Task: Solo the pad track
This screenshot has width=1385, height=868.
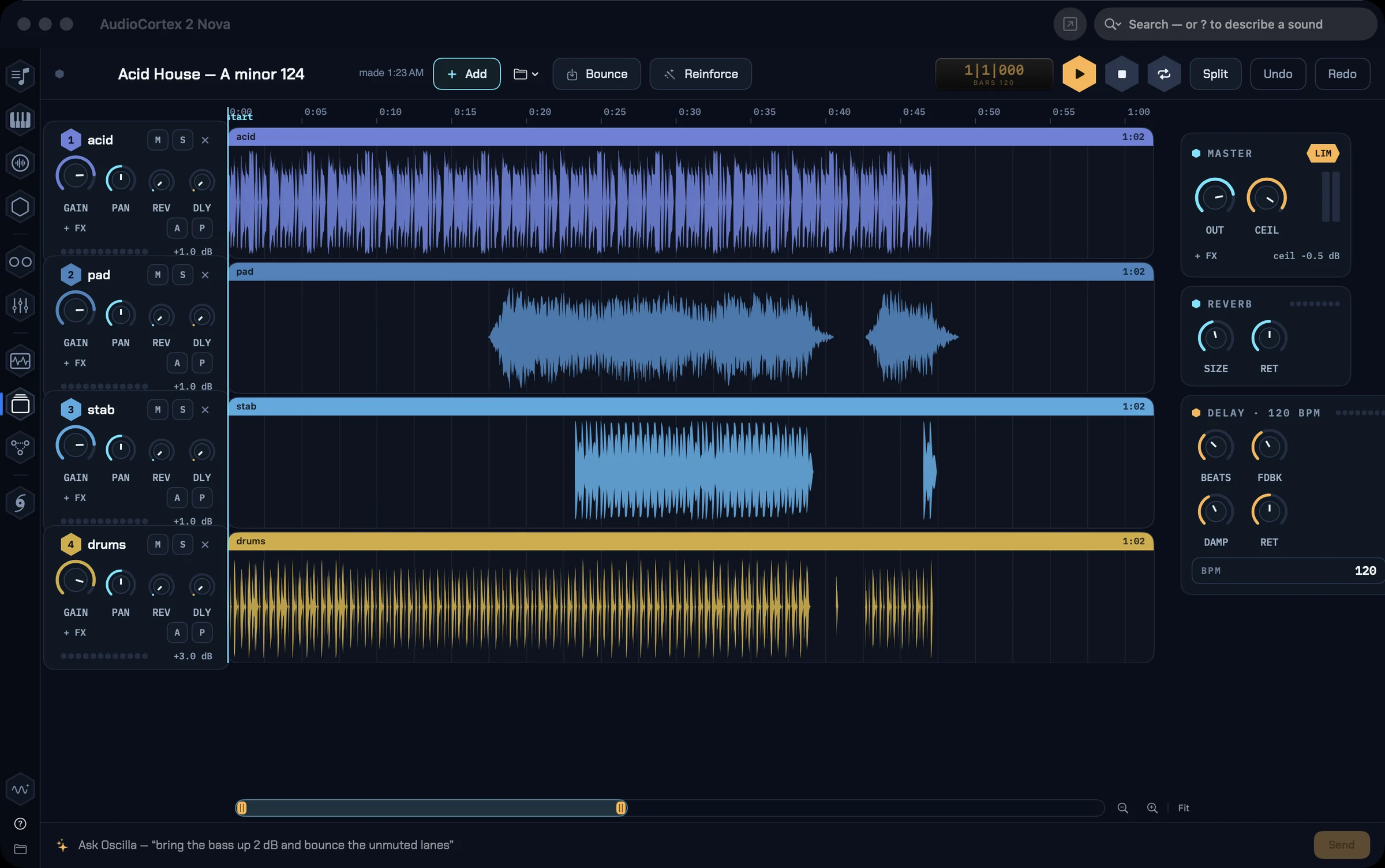Action: (x=183, y=275)
